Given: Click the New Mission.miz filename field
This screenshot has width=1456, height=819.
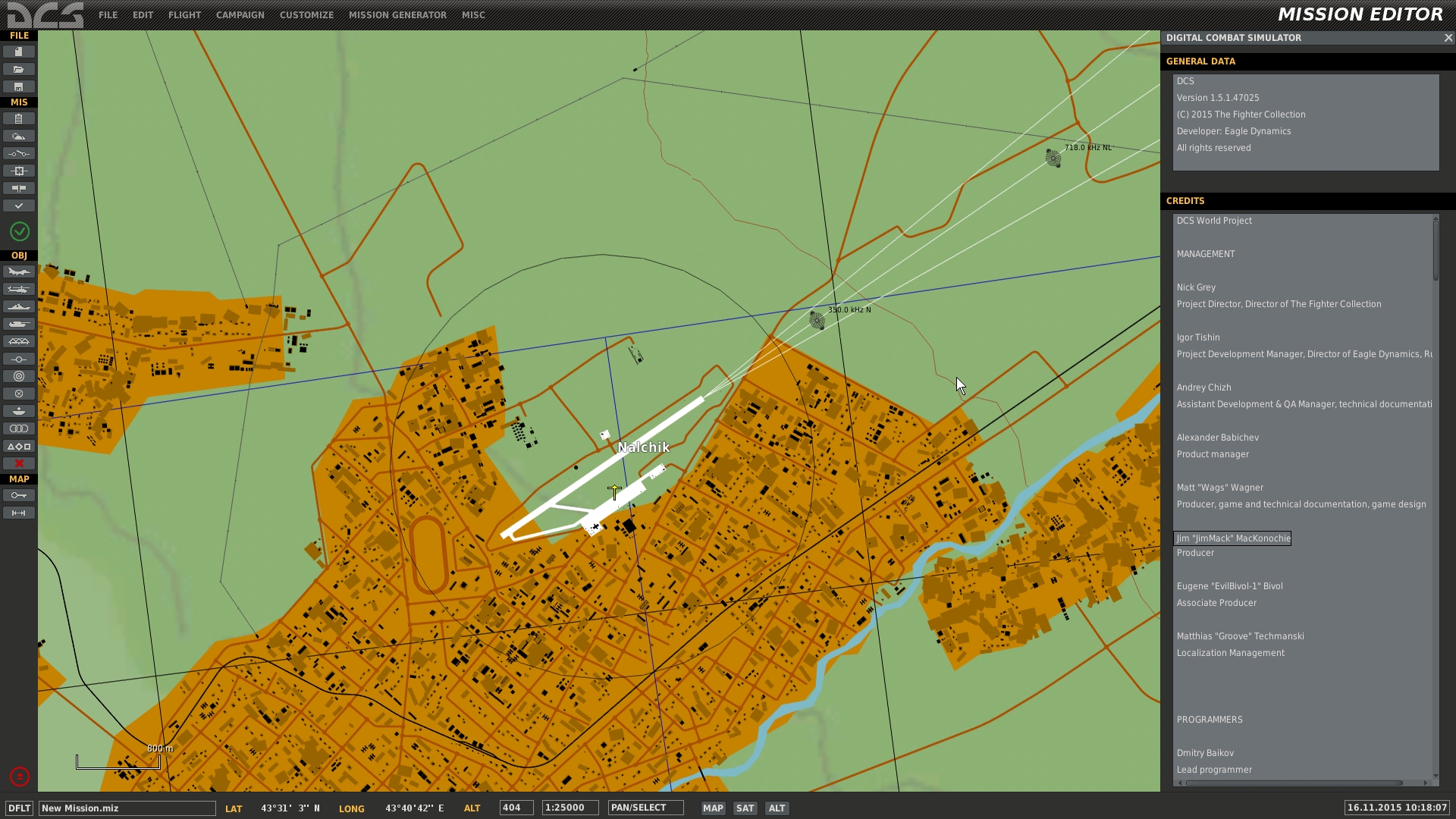Looking at the screenshot, I should point(127,808).
